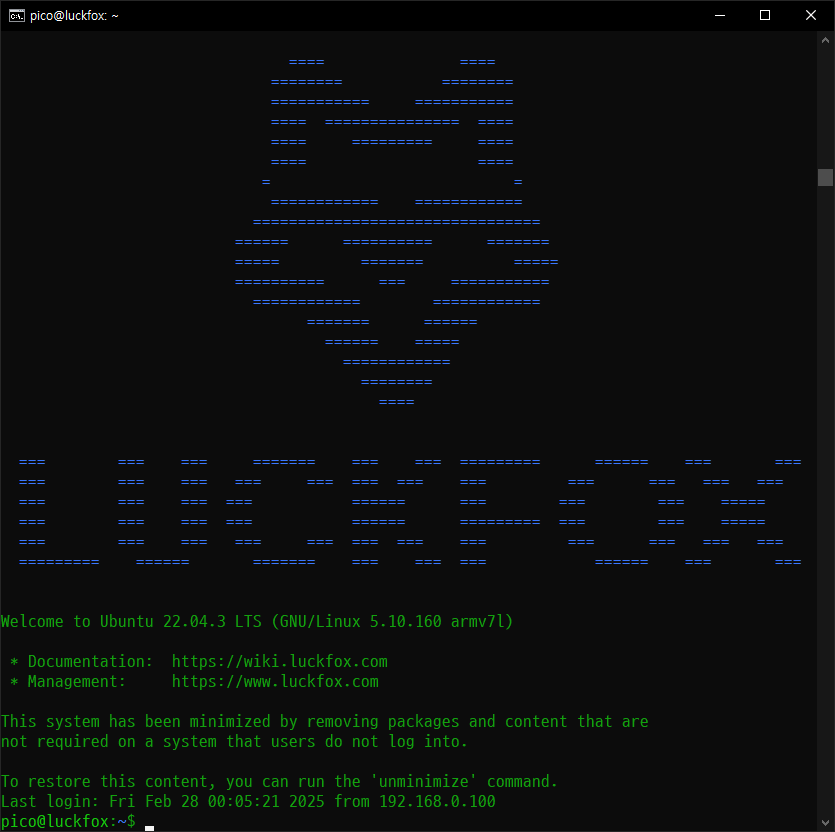Screen dimensions: 835x832
Task: Click the 'Last login: Fri Feb 28' line
Action: click(x=248, y=801)
